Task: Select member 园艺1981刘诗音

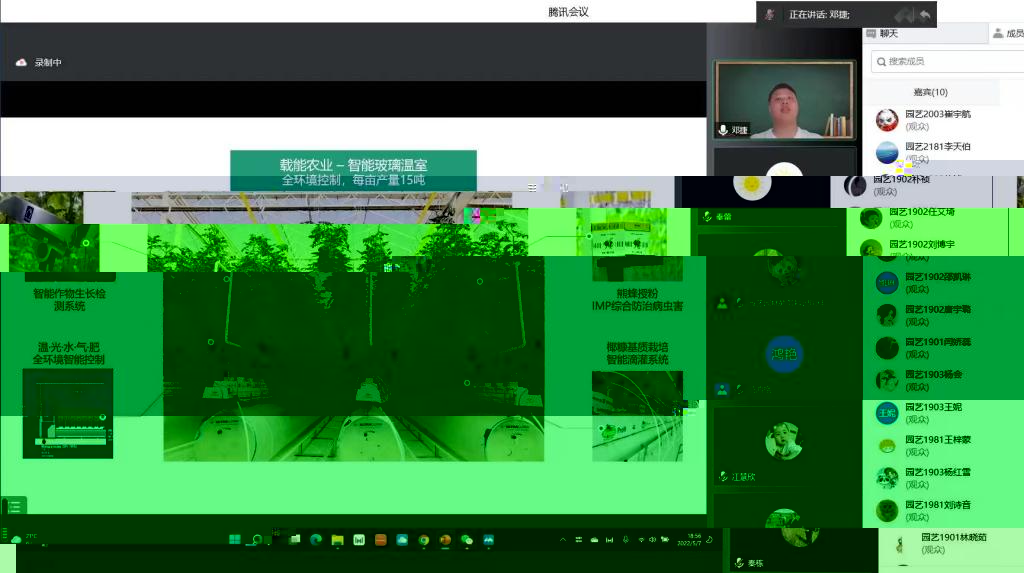Action: point(943,510)
